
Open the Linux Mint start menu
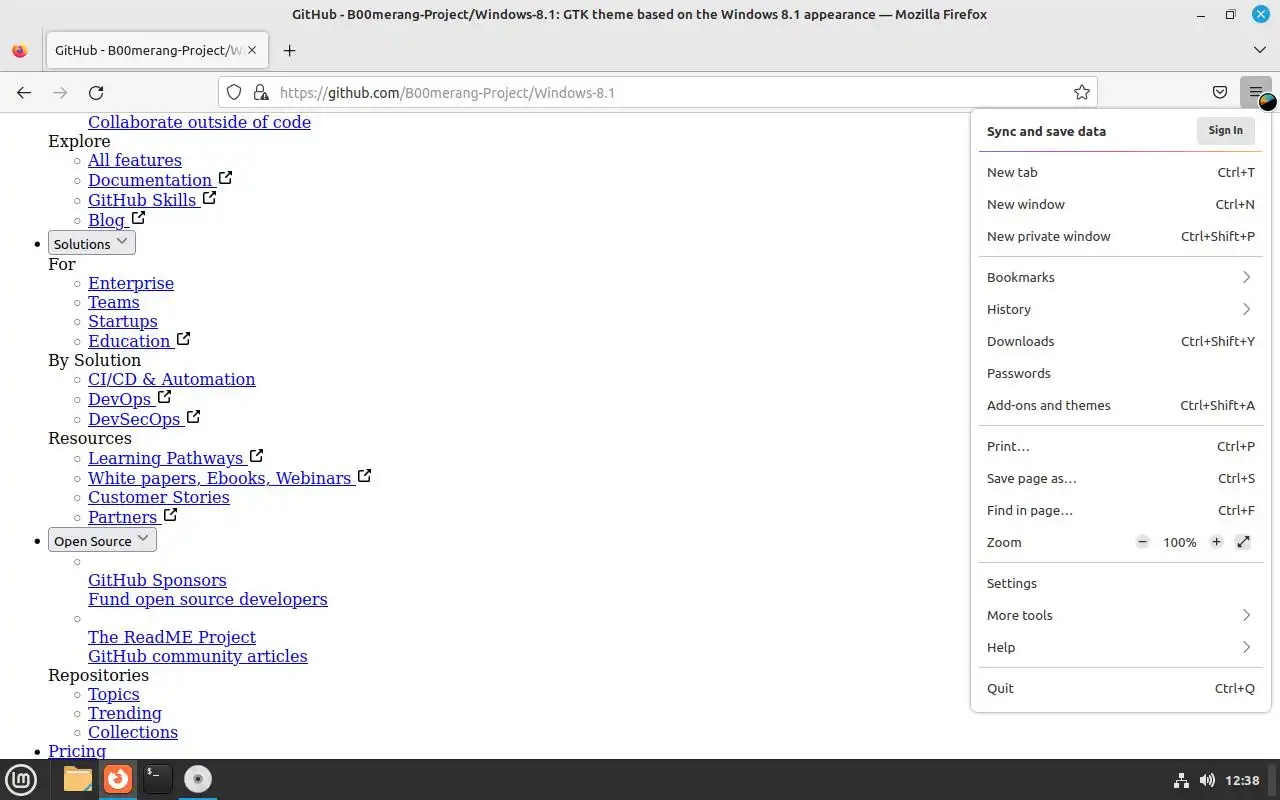(x=21, y=779)
